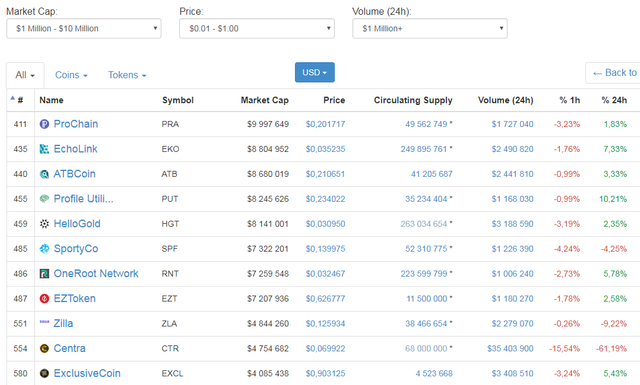Click the ExclusiveCoin logo icon

[x=44, y=373]
